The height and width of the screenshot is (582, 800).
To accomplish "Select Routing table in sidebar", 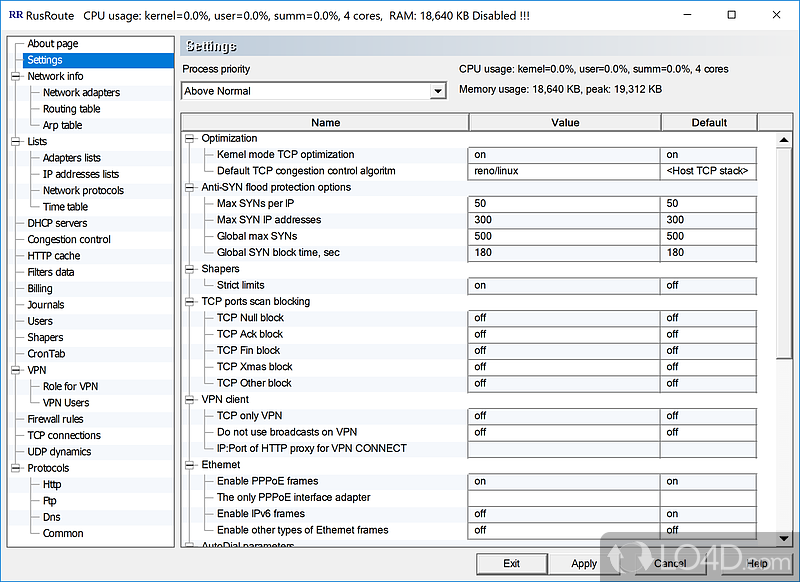I will coord(71,109).
